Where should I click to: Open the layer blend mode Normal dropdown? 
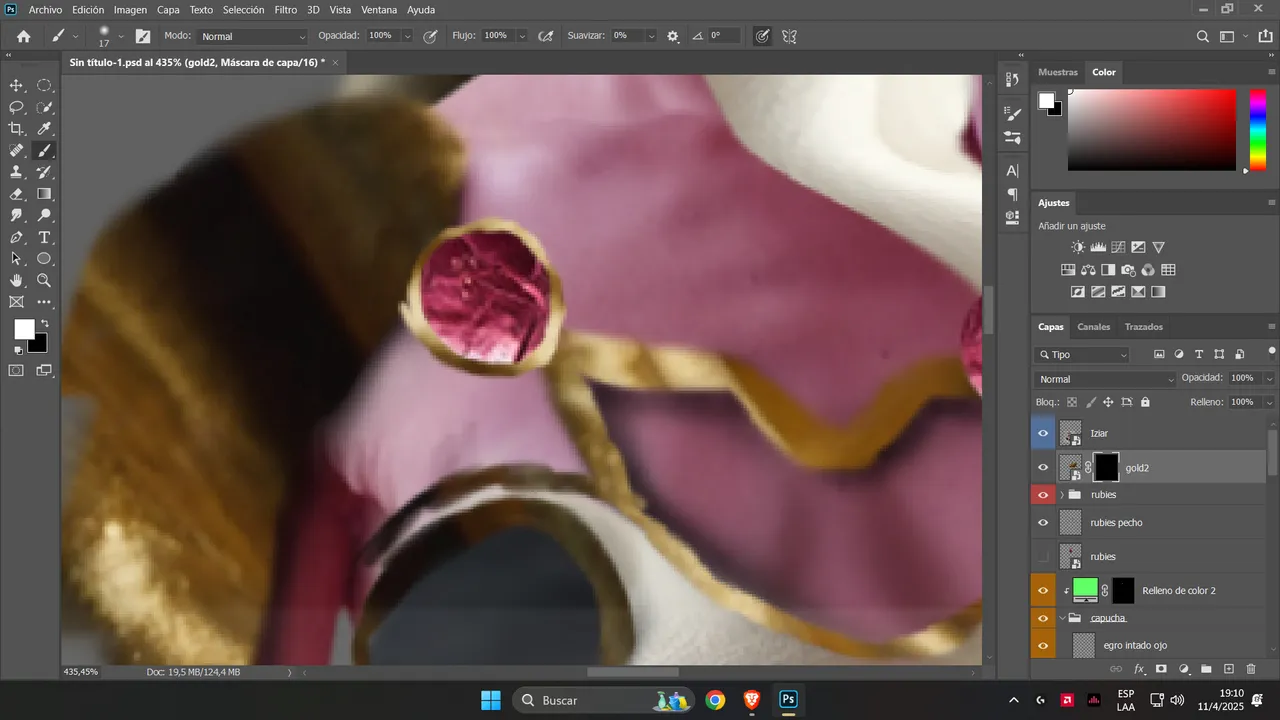(x=1106, y=379)
